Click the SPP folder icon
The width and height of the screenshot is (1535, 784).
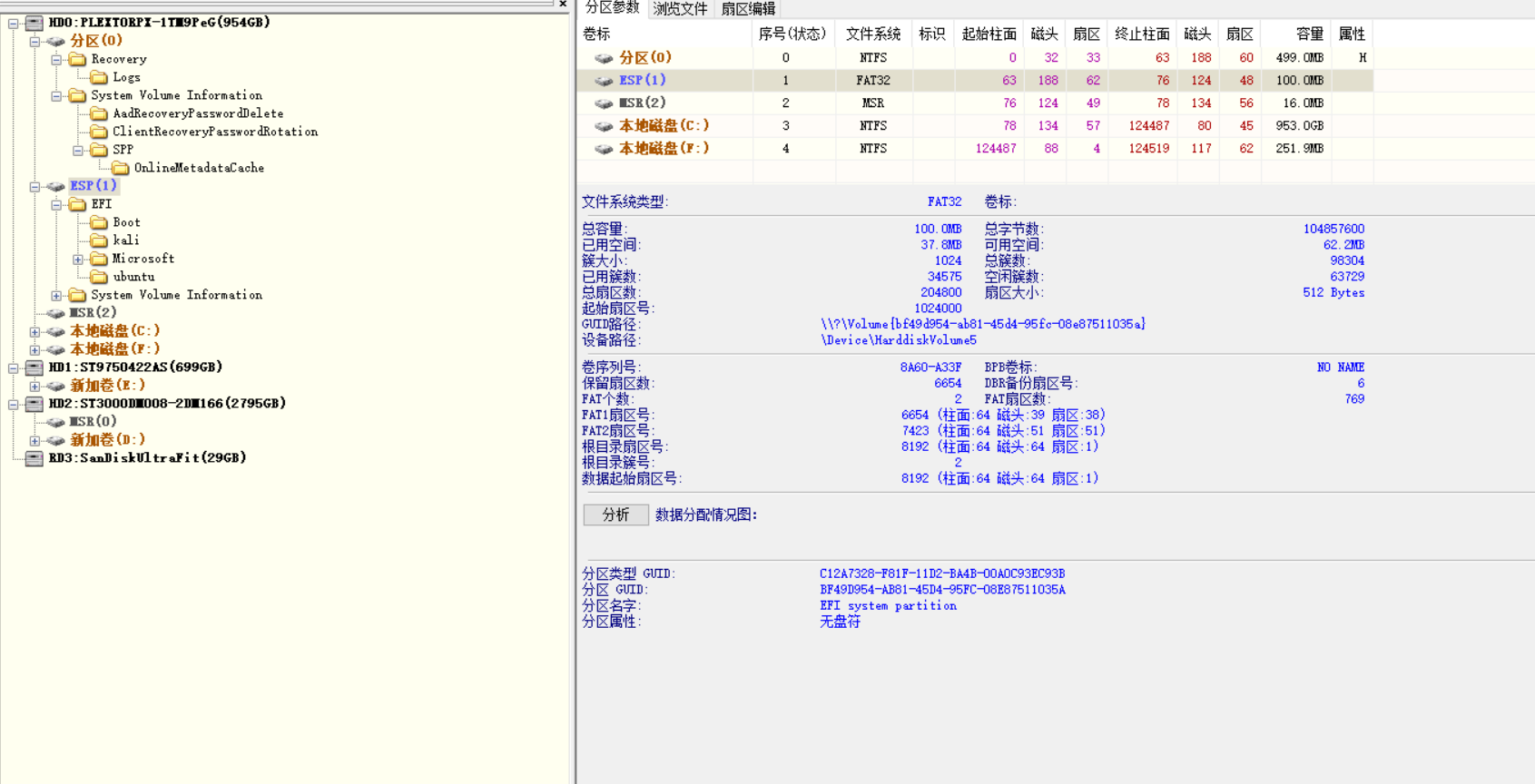click(99, 150)
